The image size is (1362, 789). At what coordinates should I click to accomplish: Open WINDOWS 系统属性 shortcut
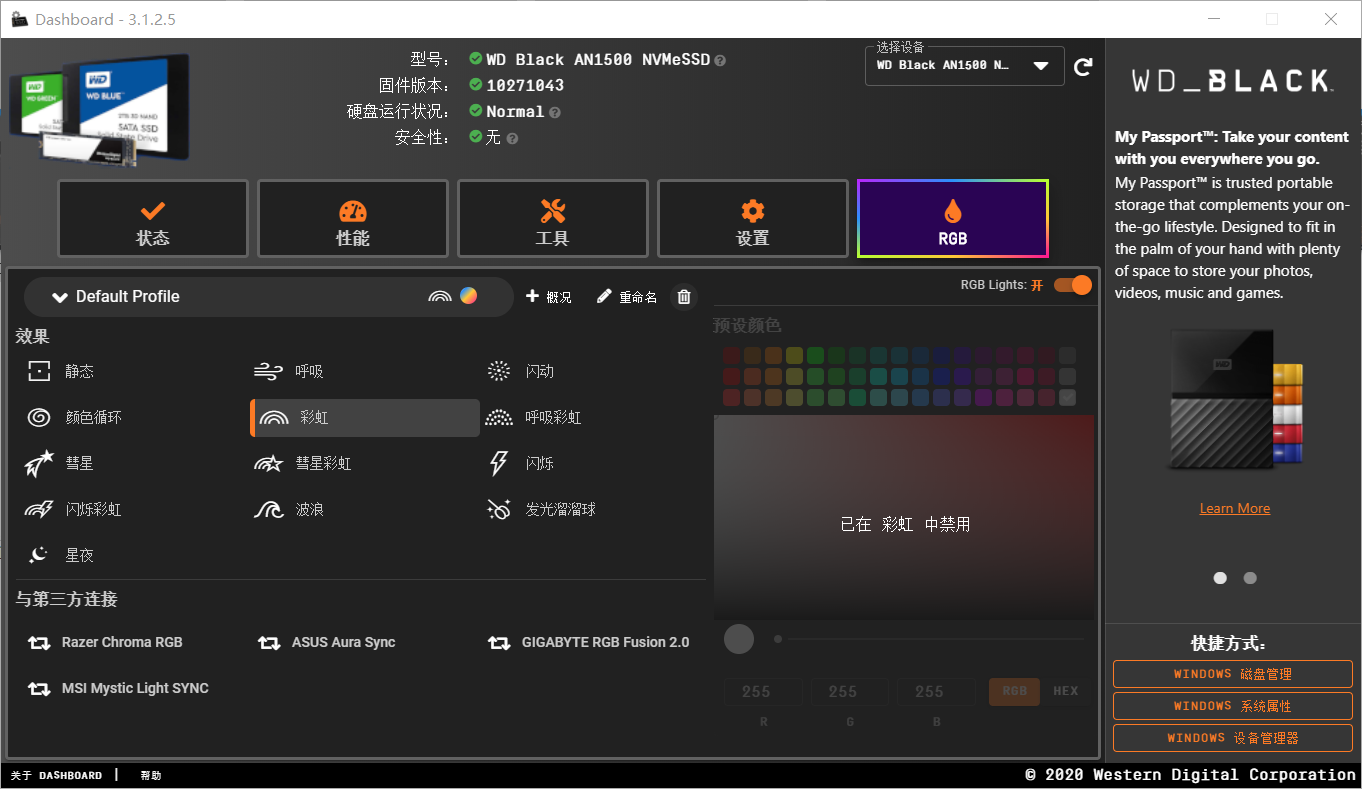tap(1233, 706)
